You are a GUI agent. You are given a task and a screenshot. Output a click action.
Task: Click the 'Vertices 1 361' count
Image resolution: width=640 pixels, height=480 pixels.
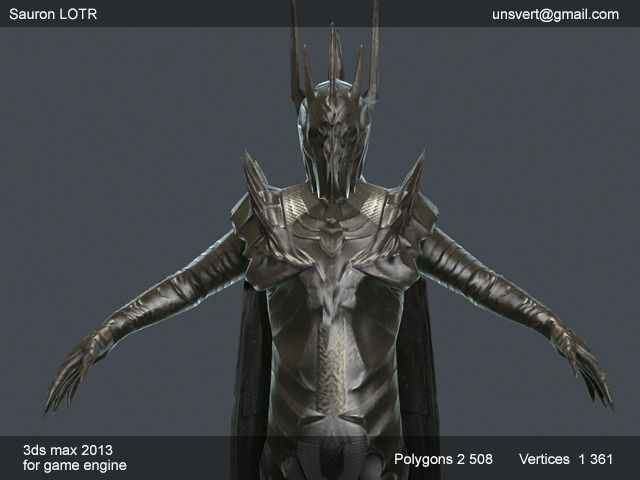[566, 459]
